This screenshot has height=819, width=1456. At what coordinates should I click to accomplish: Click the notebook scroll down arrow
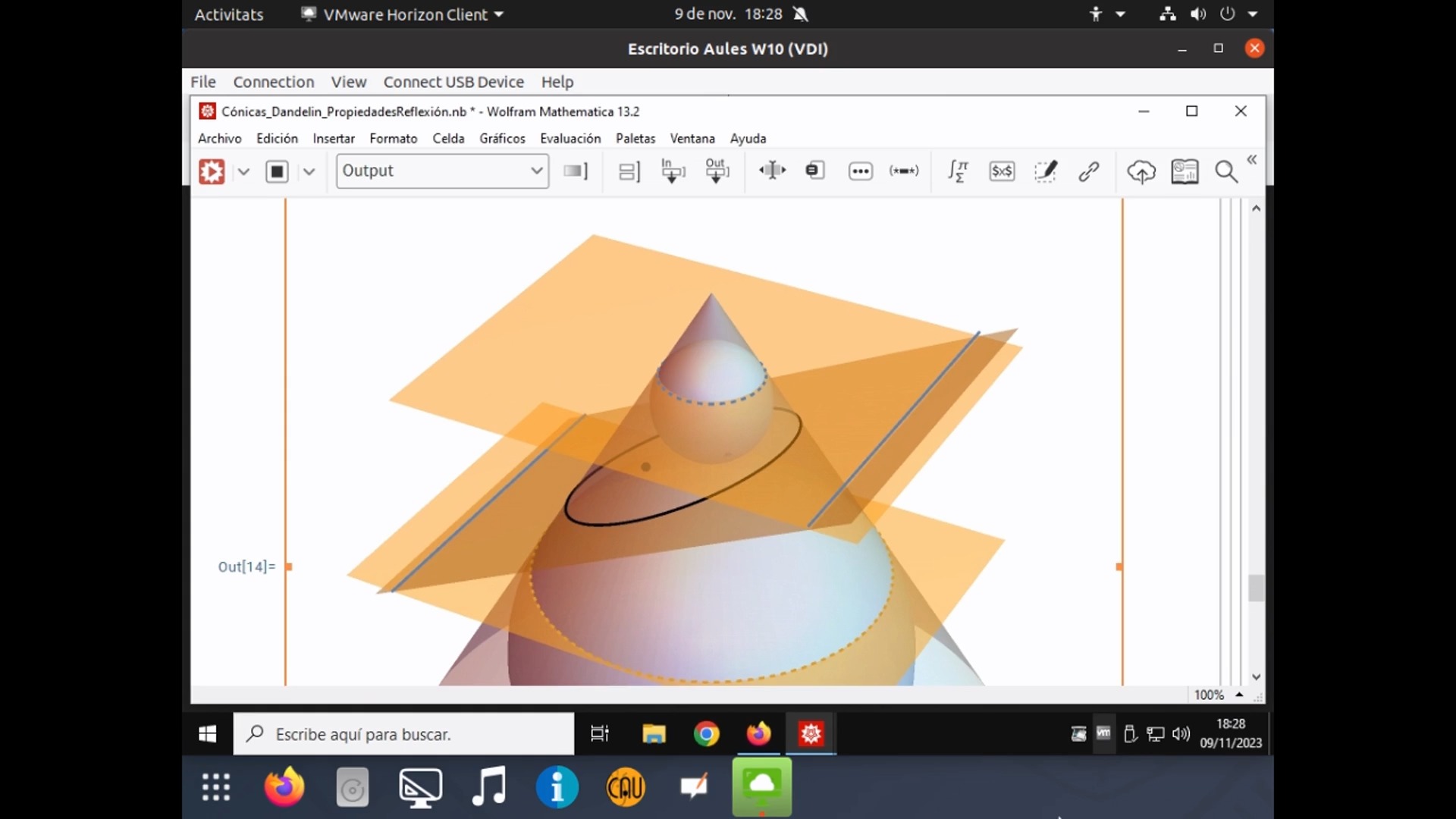pos(1256,676)
